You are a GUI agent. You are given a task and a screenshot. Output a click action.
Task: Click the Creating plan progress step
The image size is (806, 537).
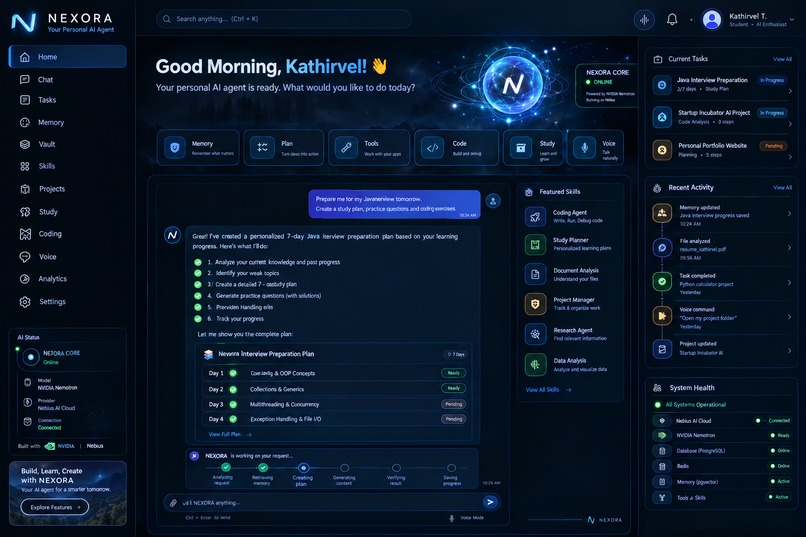coord(303,468)
